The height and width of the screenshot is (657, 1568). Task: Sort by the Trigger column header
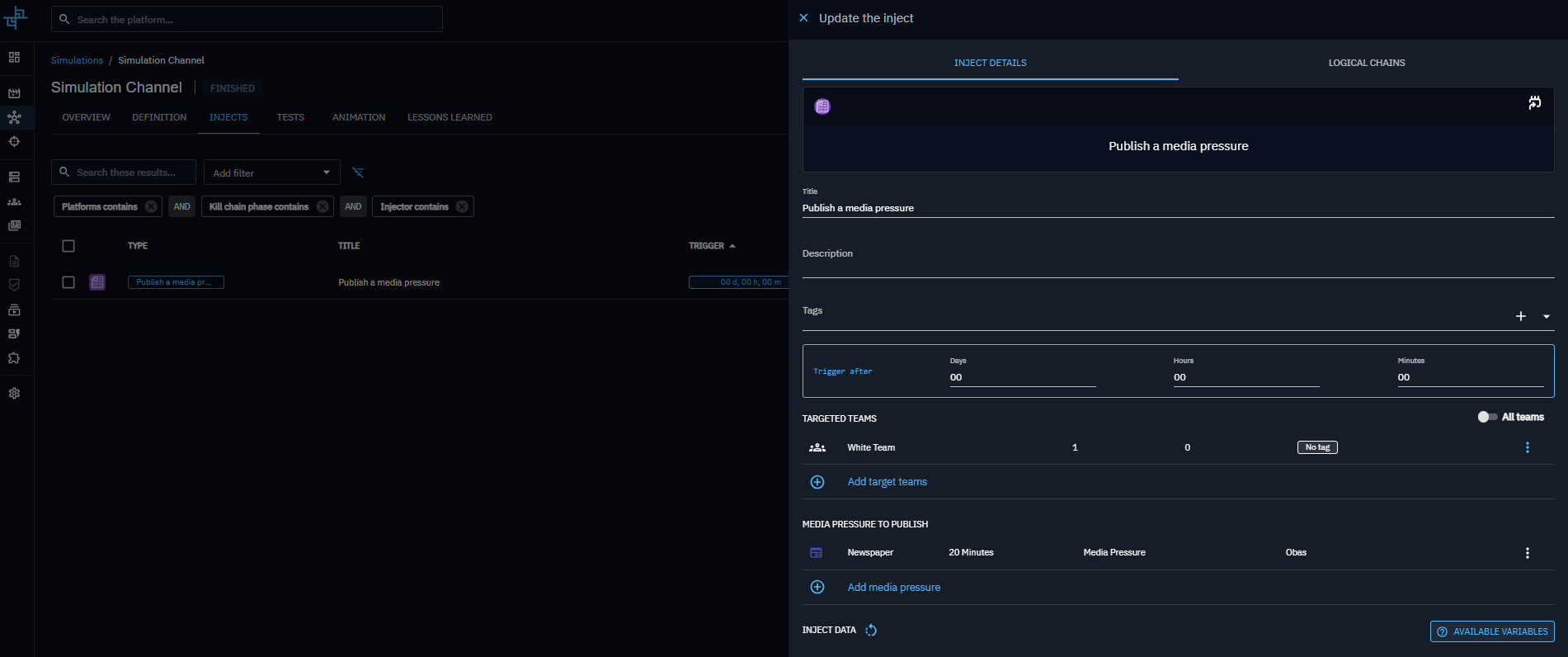pos(707,246)
